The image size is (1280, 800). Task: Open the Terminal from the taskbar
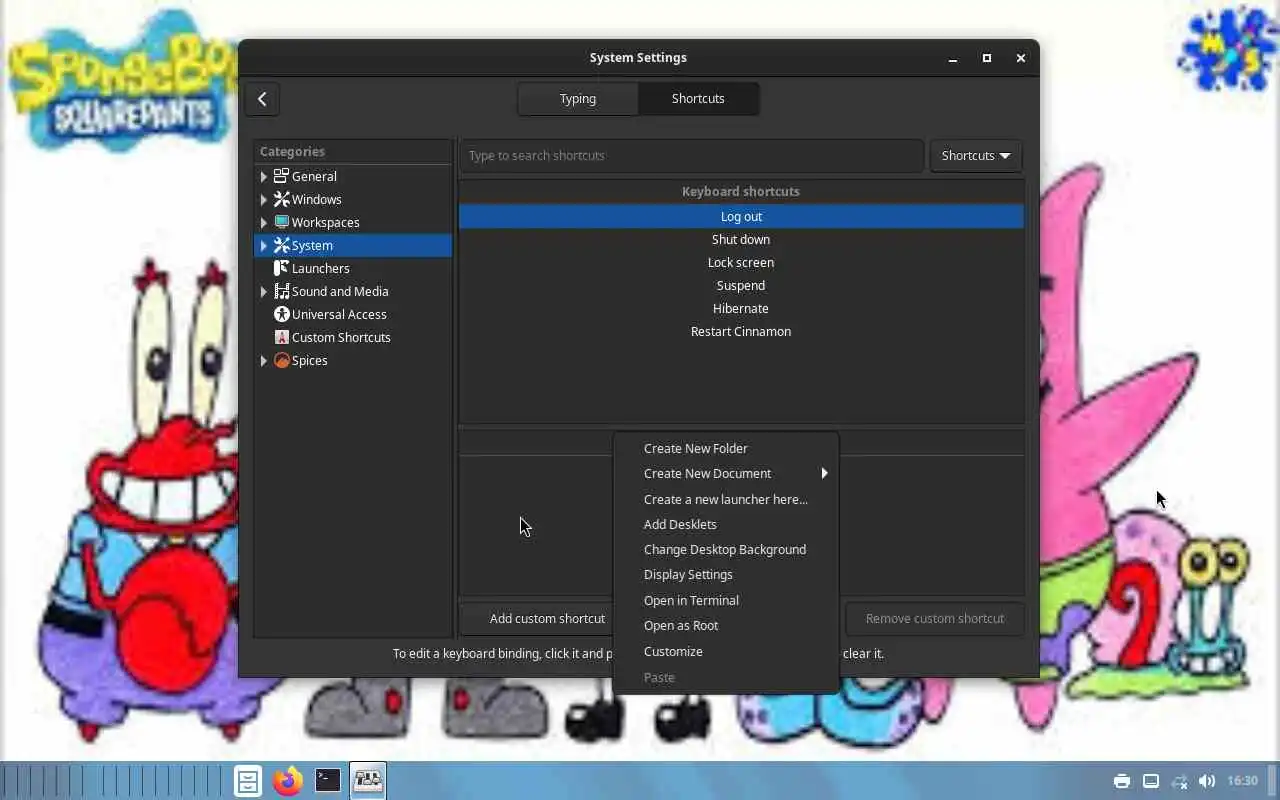click(328, 780)
